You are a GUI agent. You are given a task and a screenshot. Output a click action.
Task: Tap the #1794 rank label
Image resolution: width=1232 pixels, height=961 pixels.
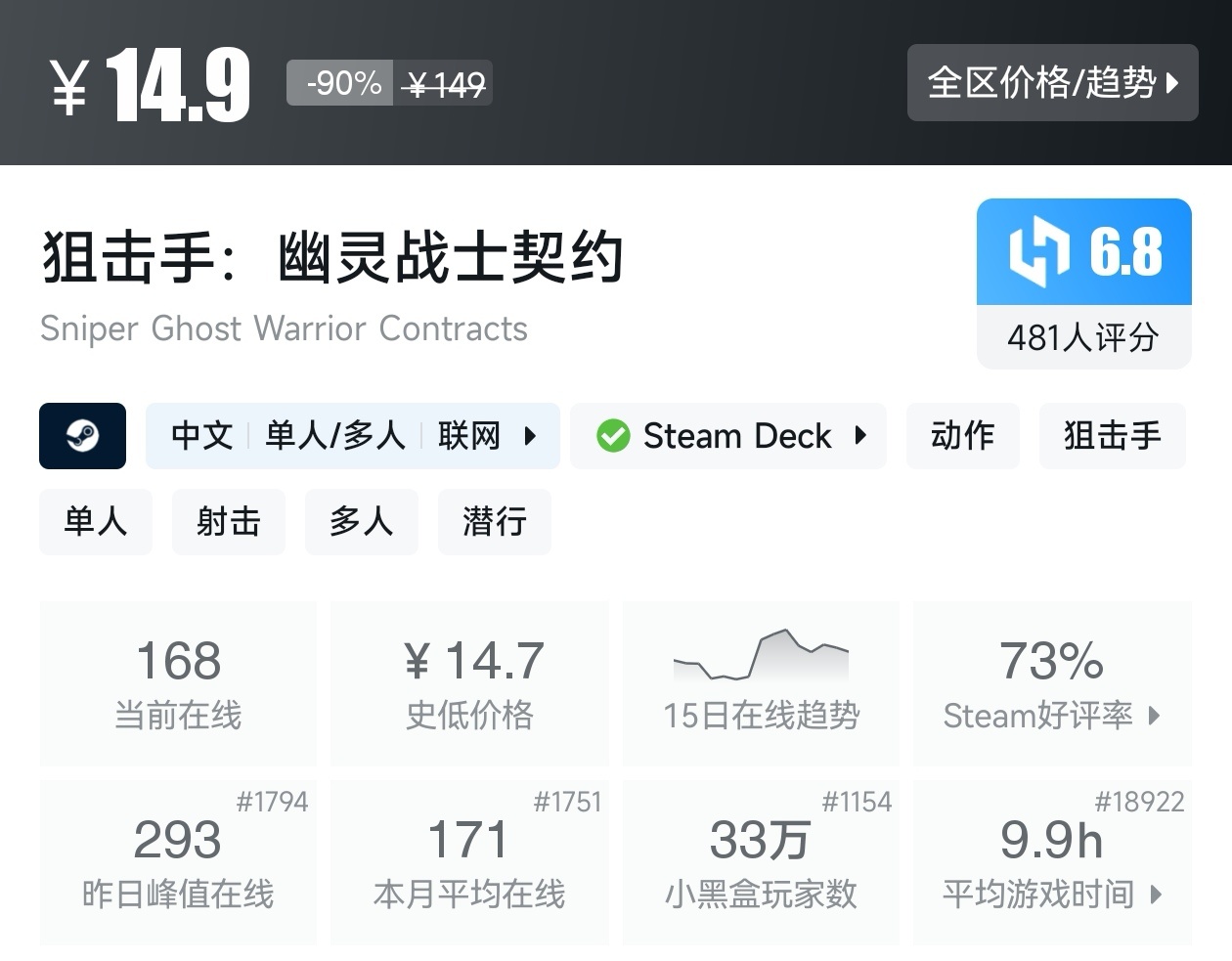(x=272, y=802)
